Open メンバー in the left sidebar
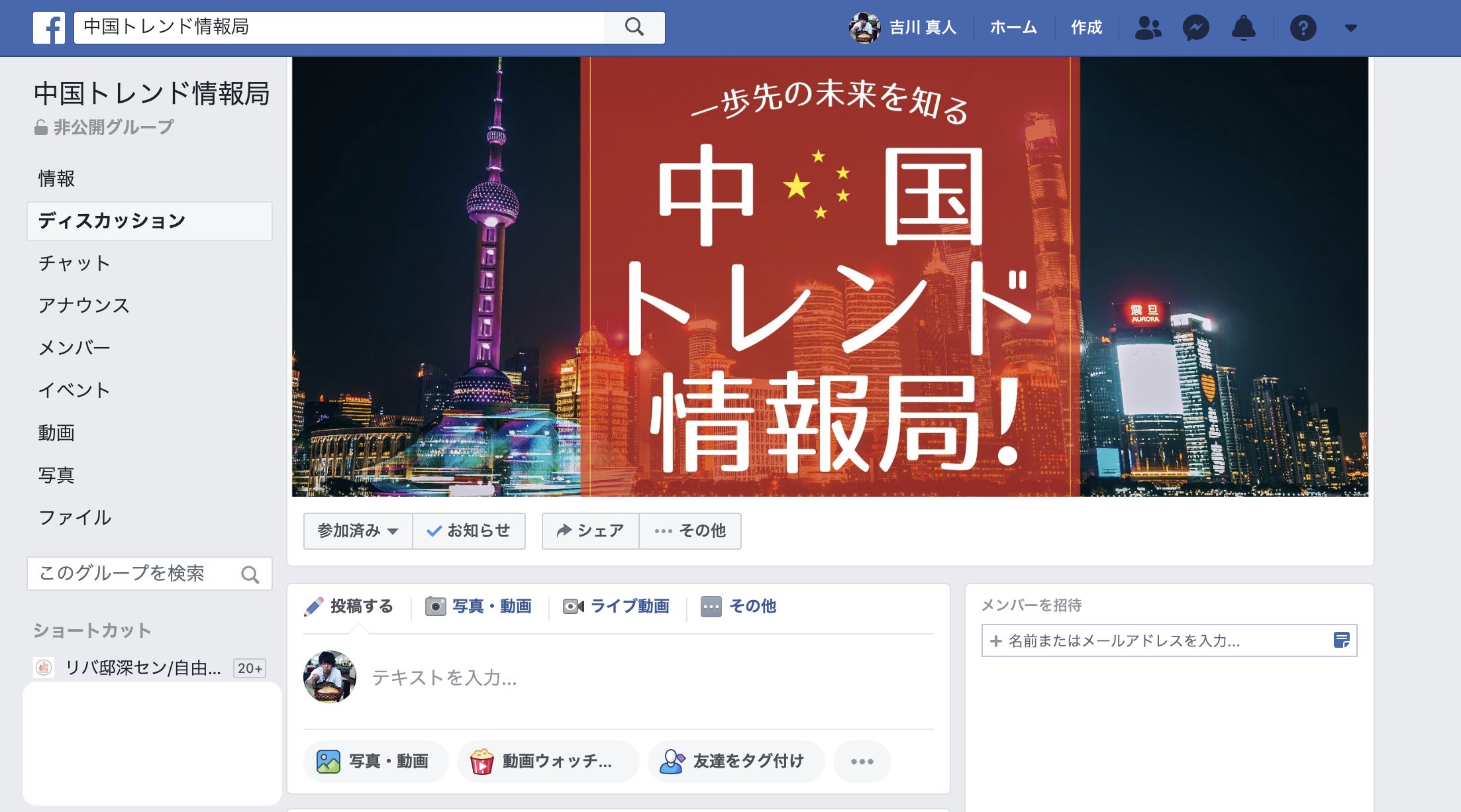This screenshot has height=812, width=1461. [74, 348]
